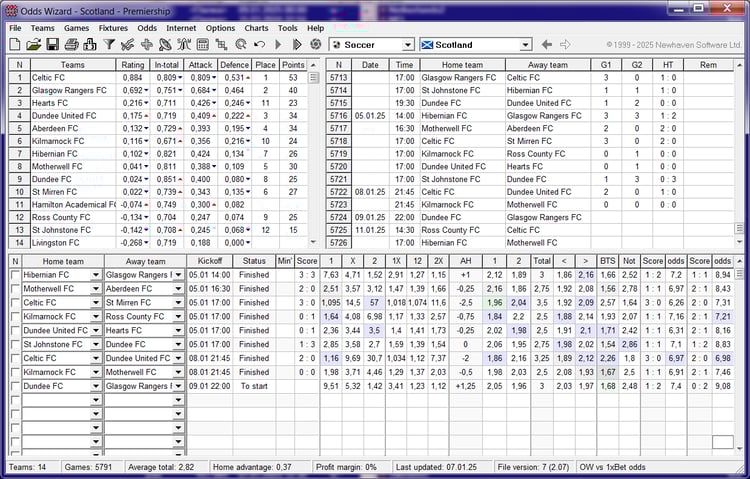750x479 pixels.
Task: Click the Odds Wizard title bar icon
Action: 11,11
